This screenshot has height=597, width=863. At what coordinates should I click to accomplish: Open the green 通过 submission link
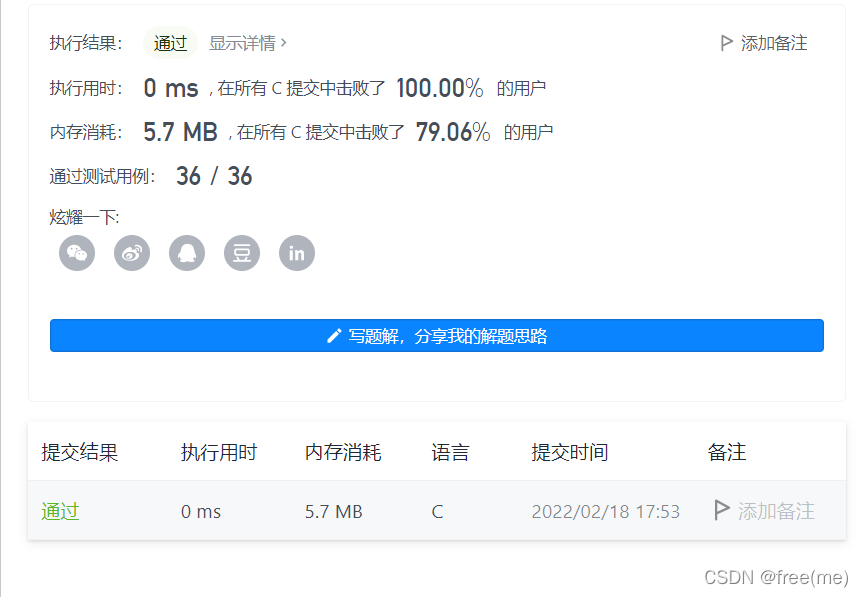click(61, 512)
